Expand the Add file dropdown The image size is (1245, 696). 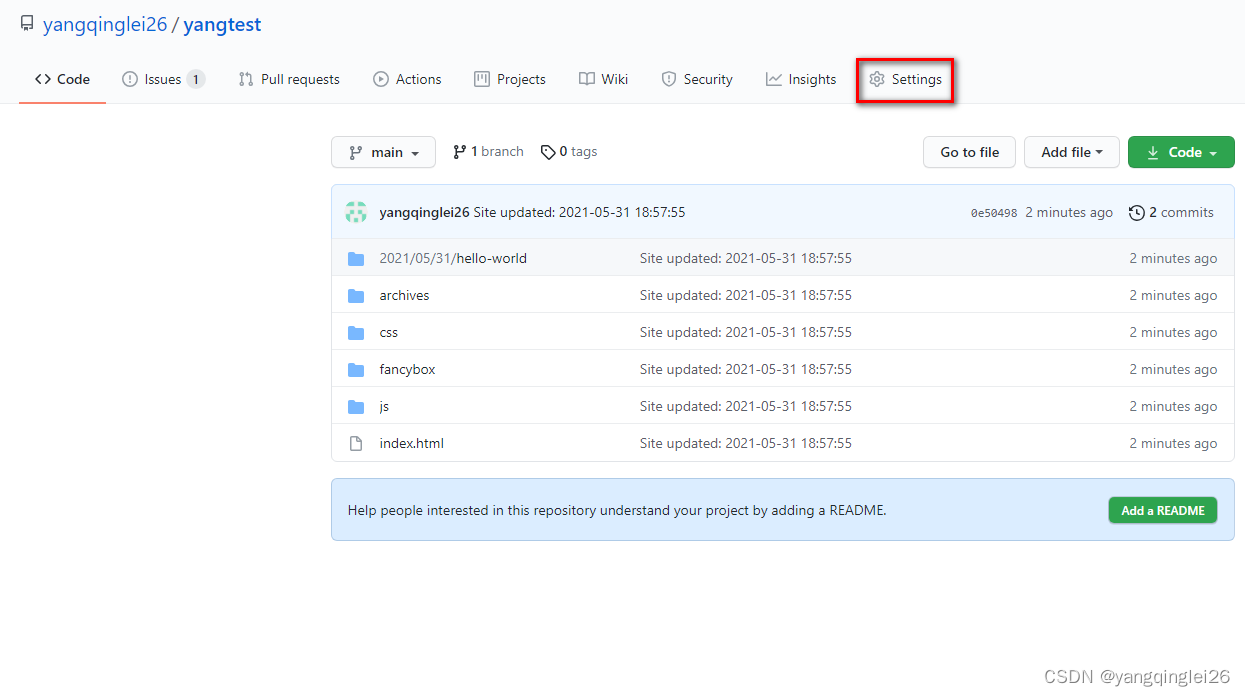[1071, 152]
